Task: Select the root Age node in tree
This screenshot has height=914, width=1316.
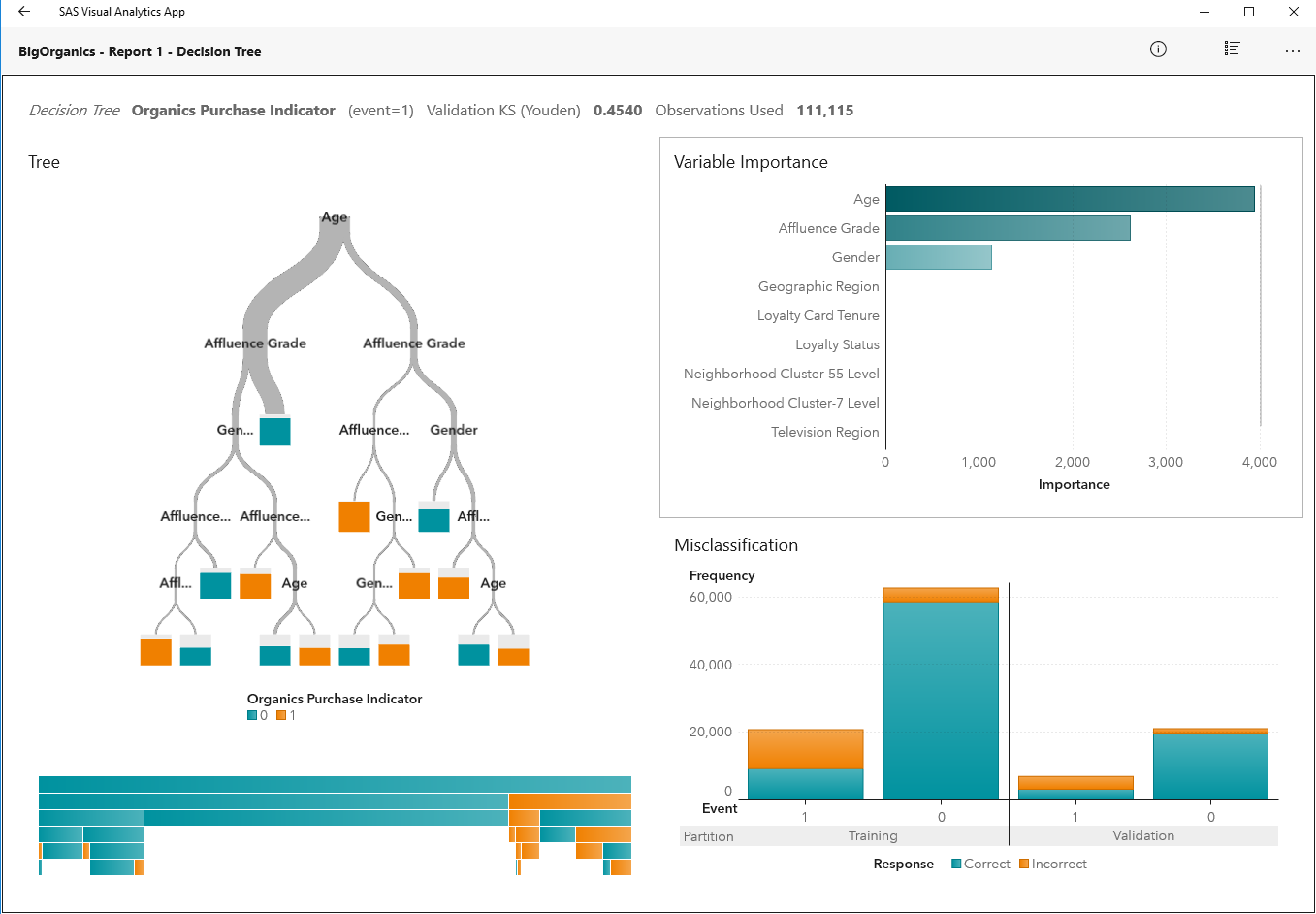Action: (x=335, y=218)
